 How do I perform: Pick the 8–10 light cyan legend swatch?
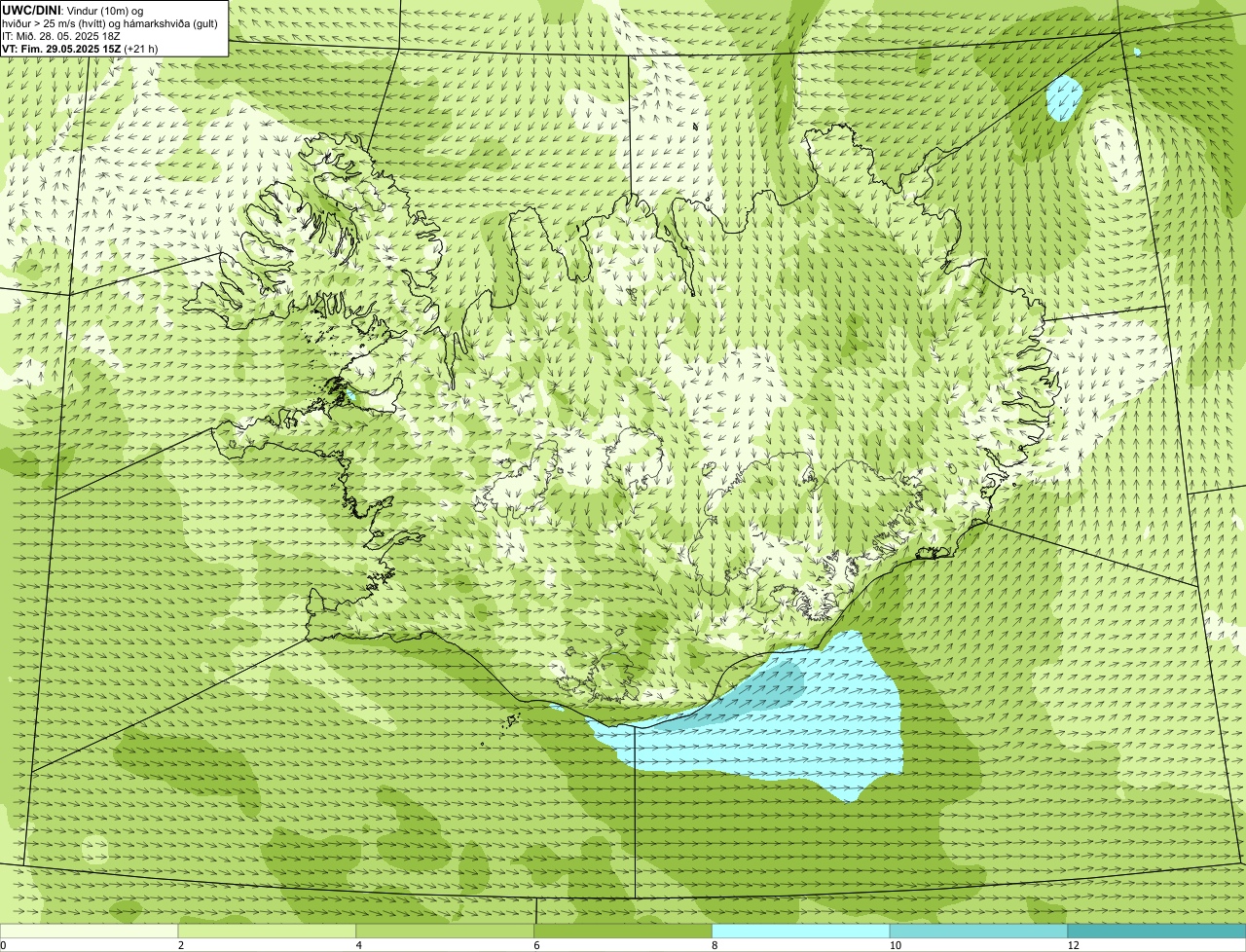tap(801, 932)
